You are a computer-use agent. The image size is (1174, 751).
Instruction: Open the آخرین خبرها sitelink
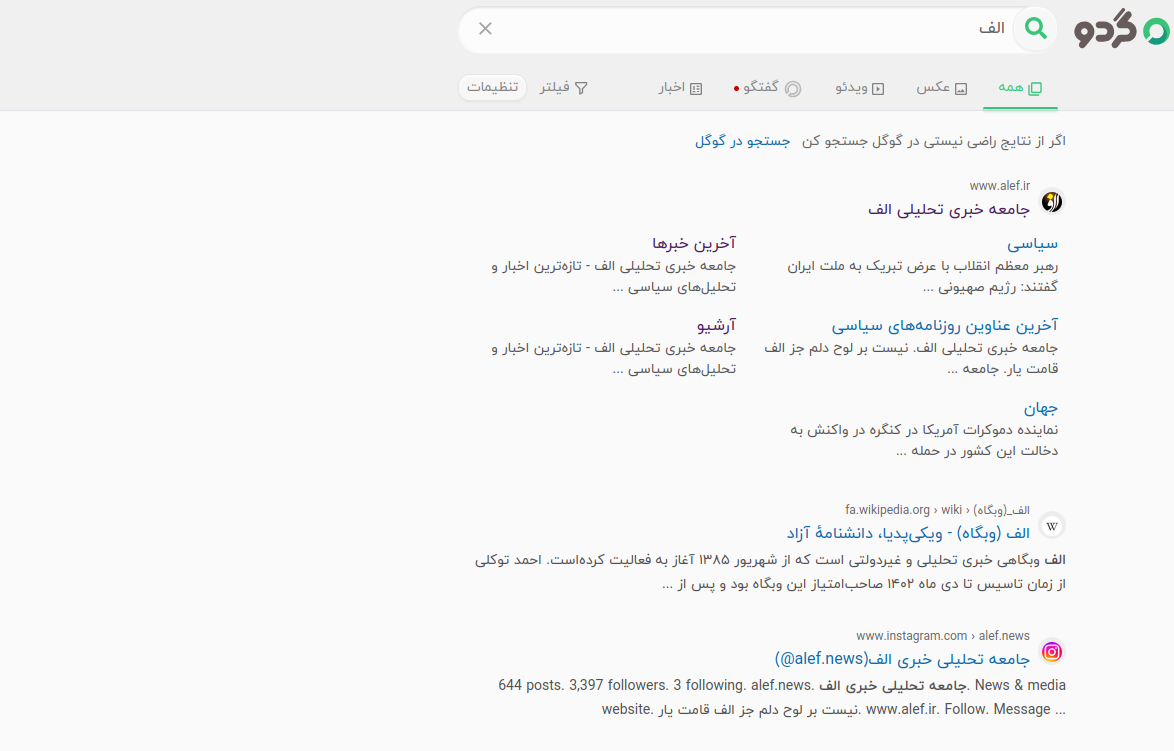694,243
